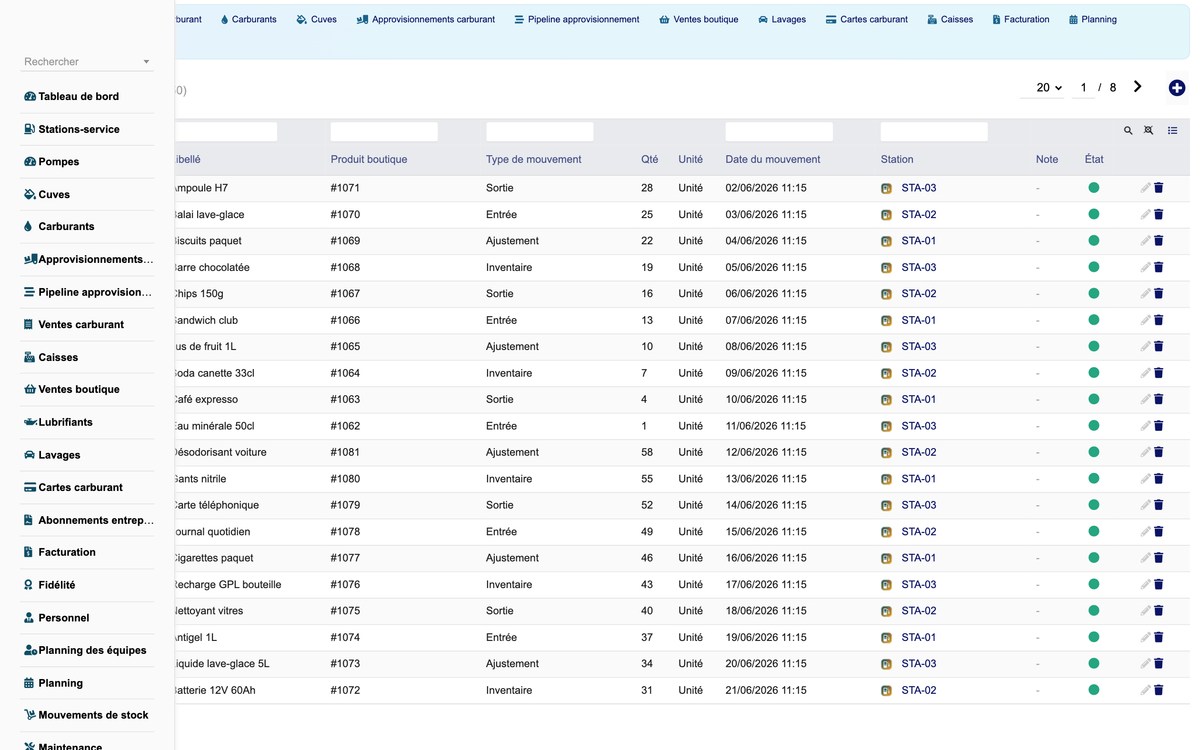Viewport: 1200px width, 750px height.
Task: Click green status dot on Balai lave-glace row
Action: click(1093, 214)
